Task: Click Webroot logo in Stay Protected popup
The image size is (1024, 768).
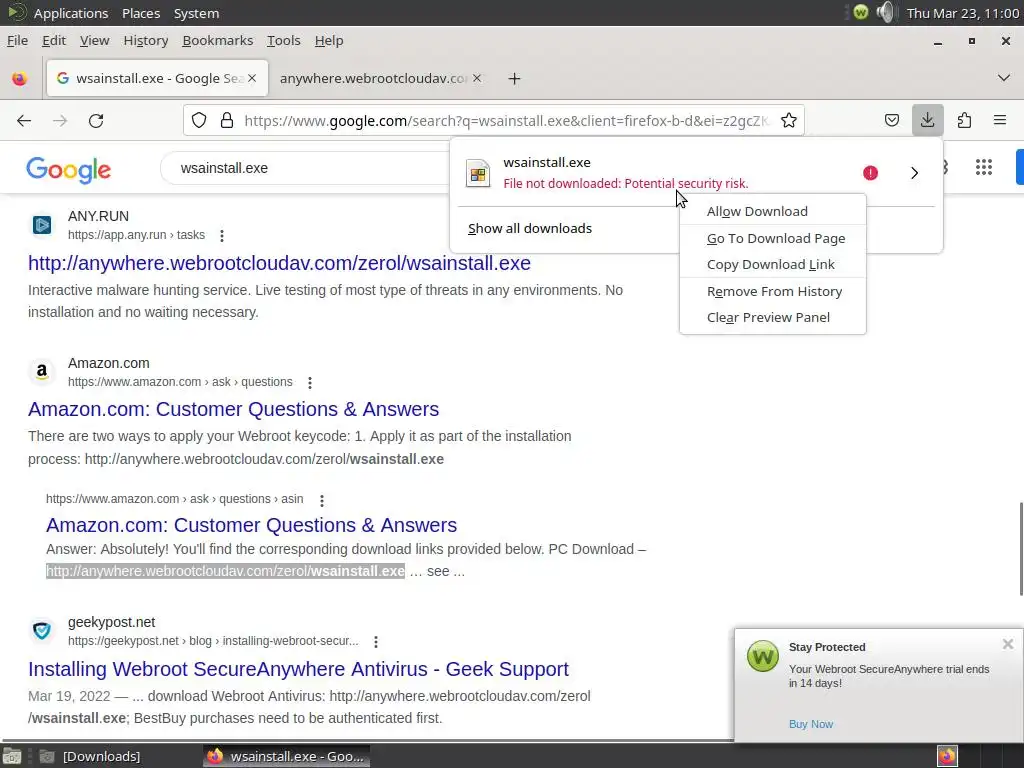Action: click(x=763, y=656)
